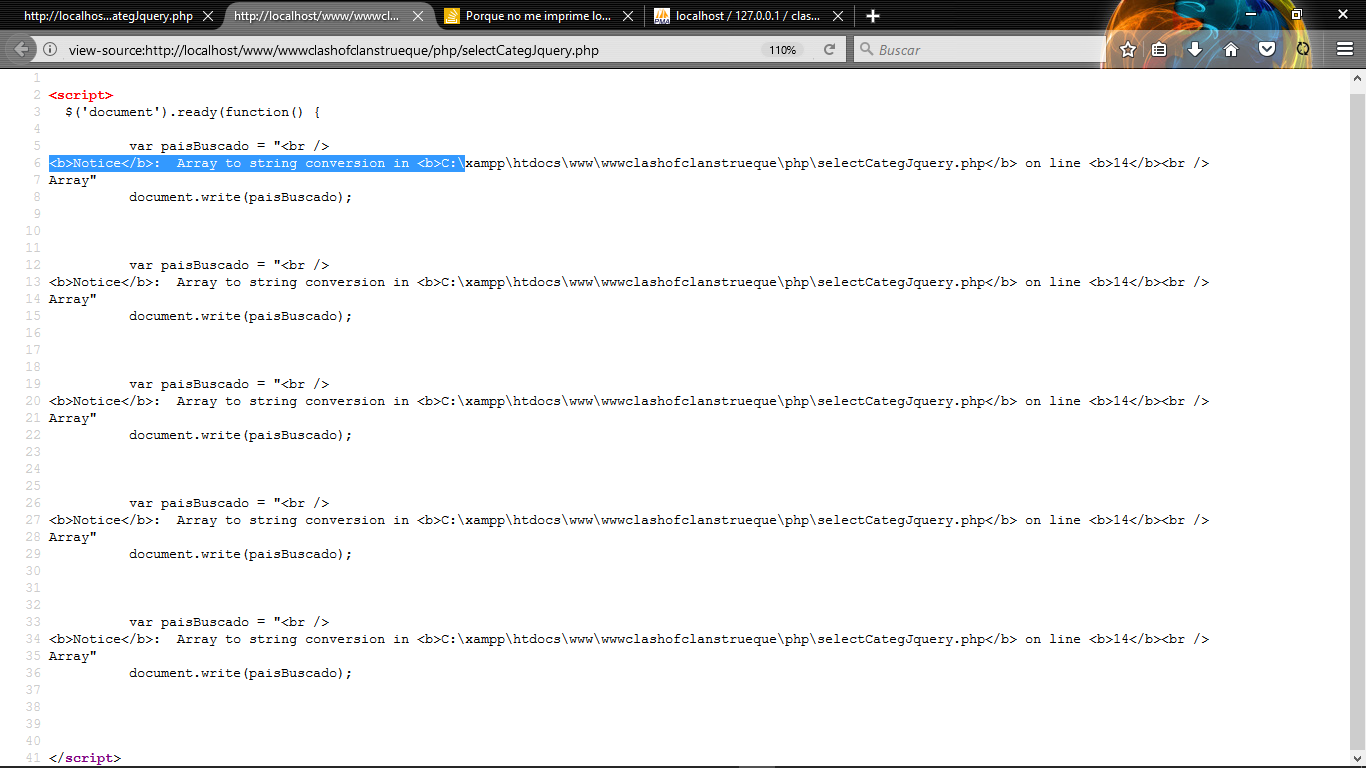
Task: Click the Stack Overflow favicon on third tab
Action: pos(452,16)
